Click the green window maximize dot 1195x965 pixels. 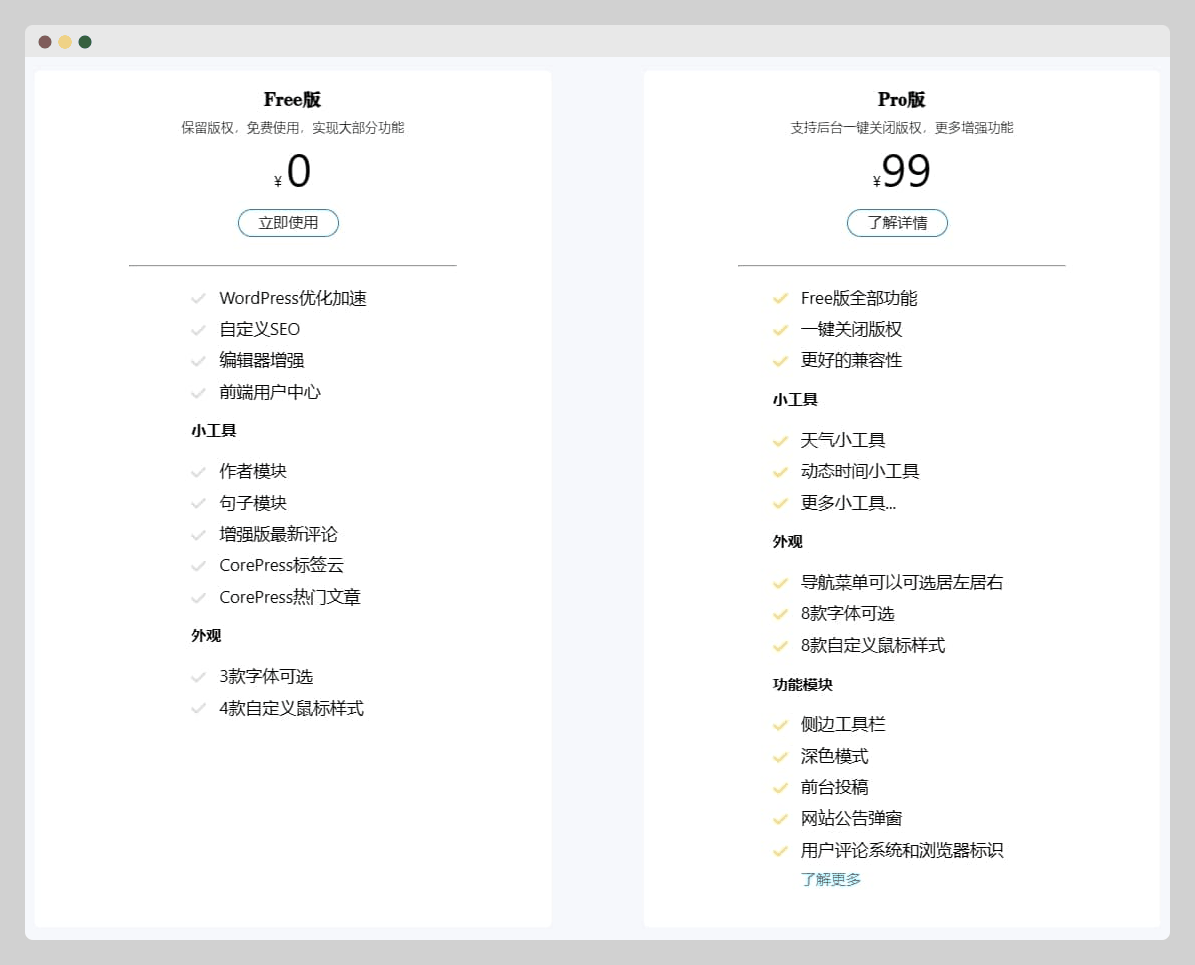85,42
